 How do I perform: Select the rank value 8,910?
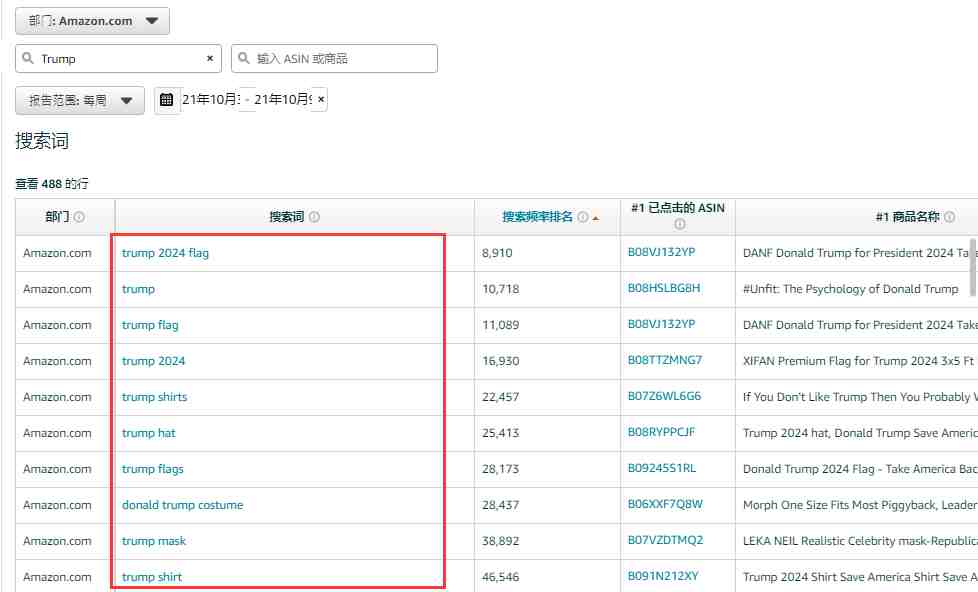[497, 253]
